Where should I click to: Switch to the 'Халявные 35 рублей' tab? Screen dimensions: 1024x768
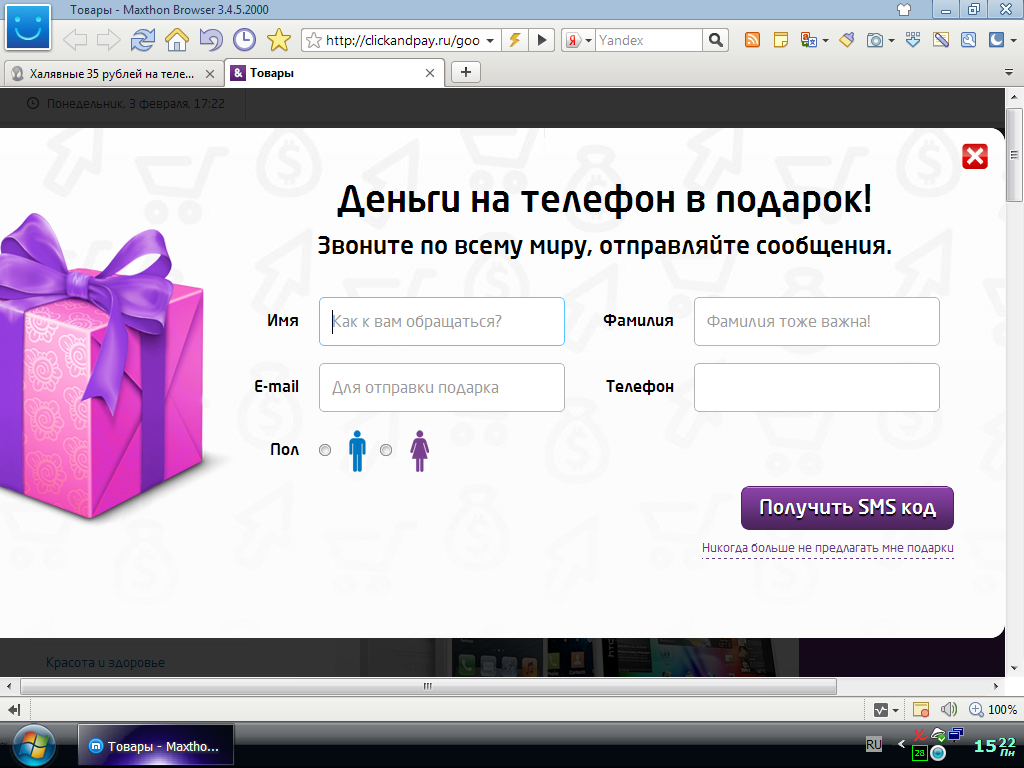112,73
